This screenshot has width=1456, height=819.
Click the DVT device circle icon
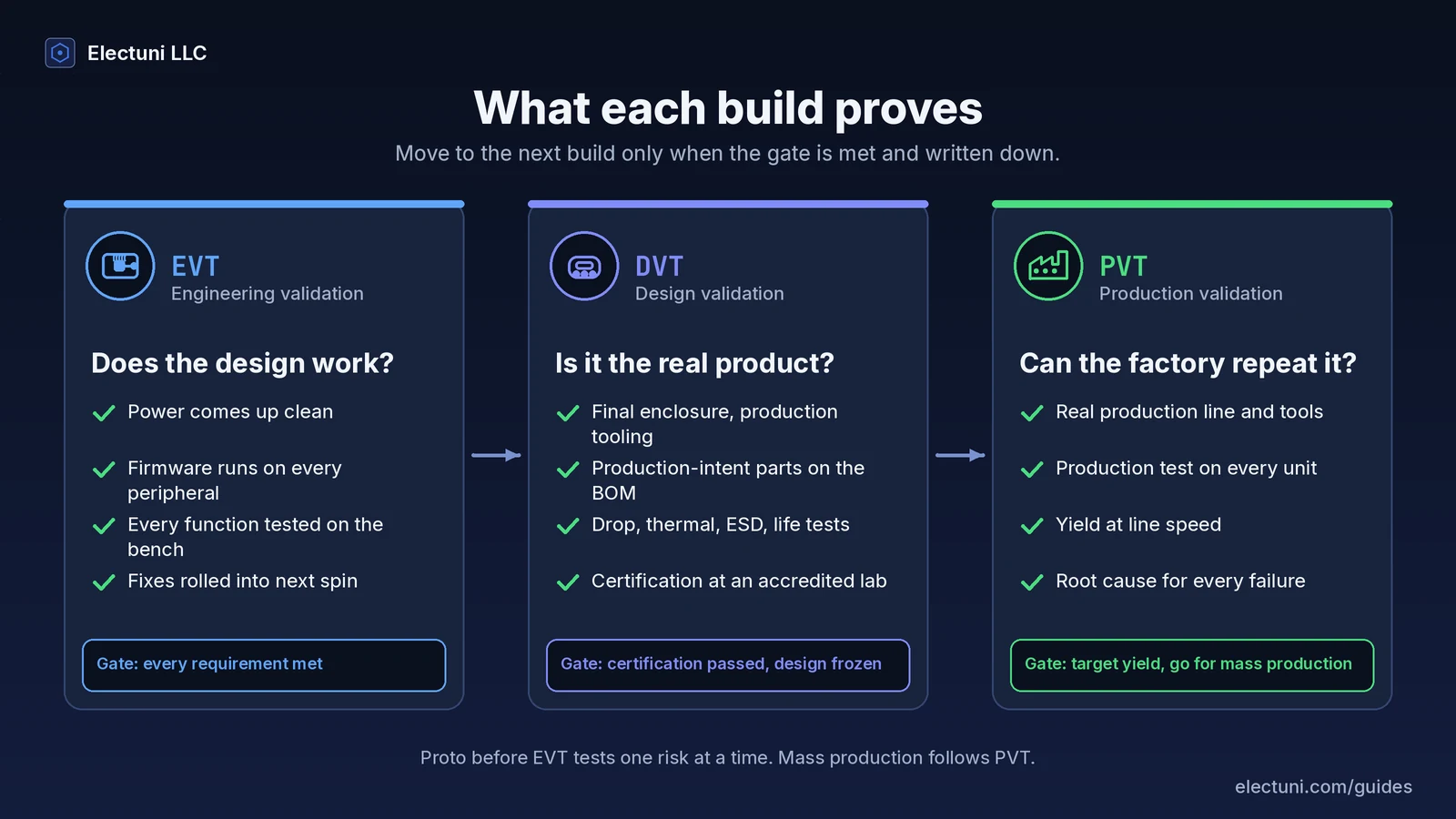(x=584, y=266)
